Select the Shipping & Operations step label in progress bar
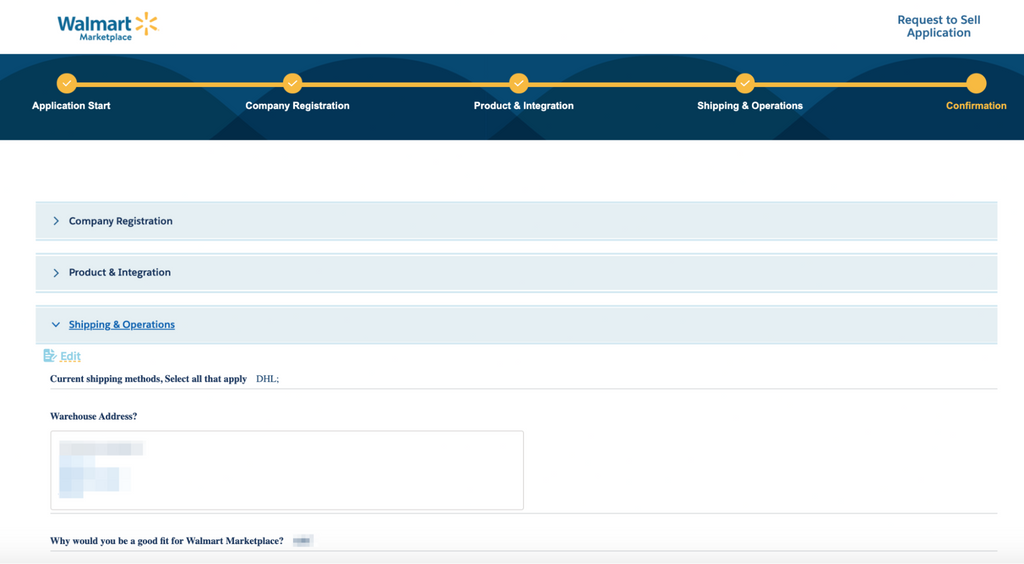 (x=750, y=106)
